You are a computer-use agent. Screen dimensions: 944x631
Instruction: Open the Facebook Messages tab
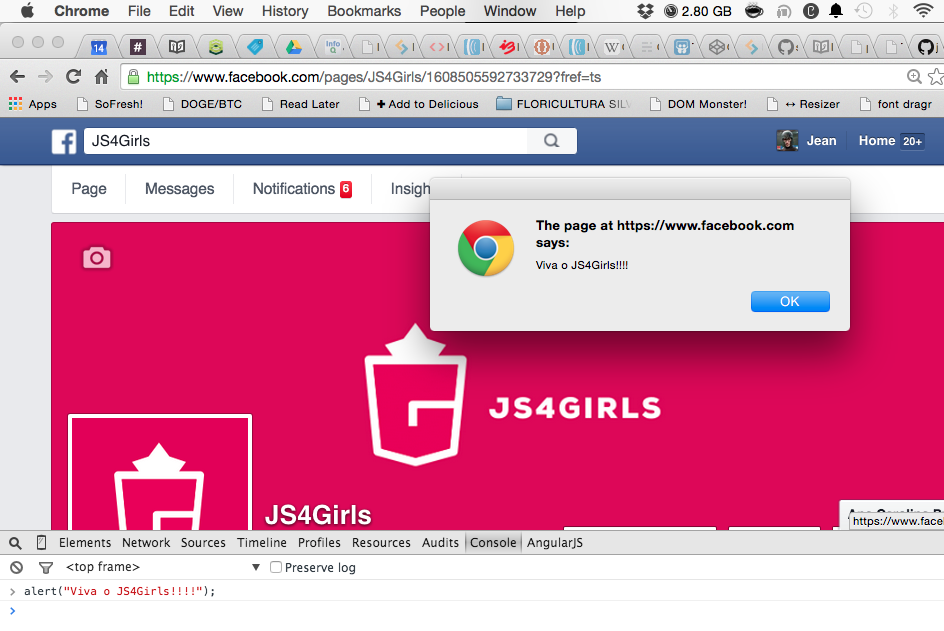tap(179, 189)
